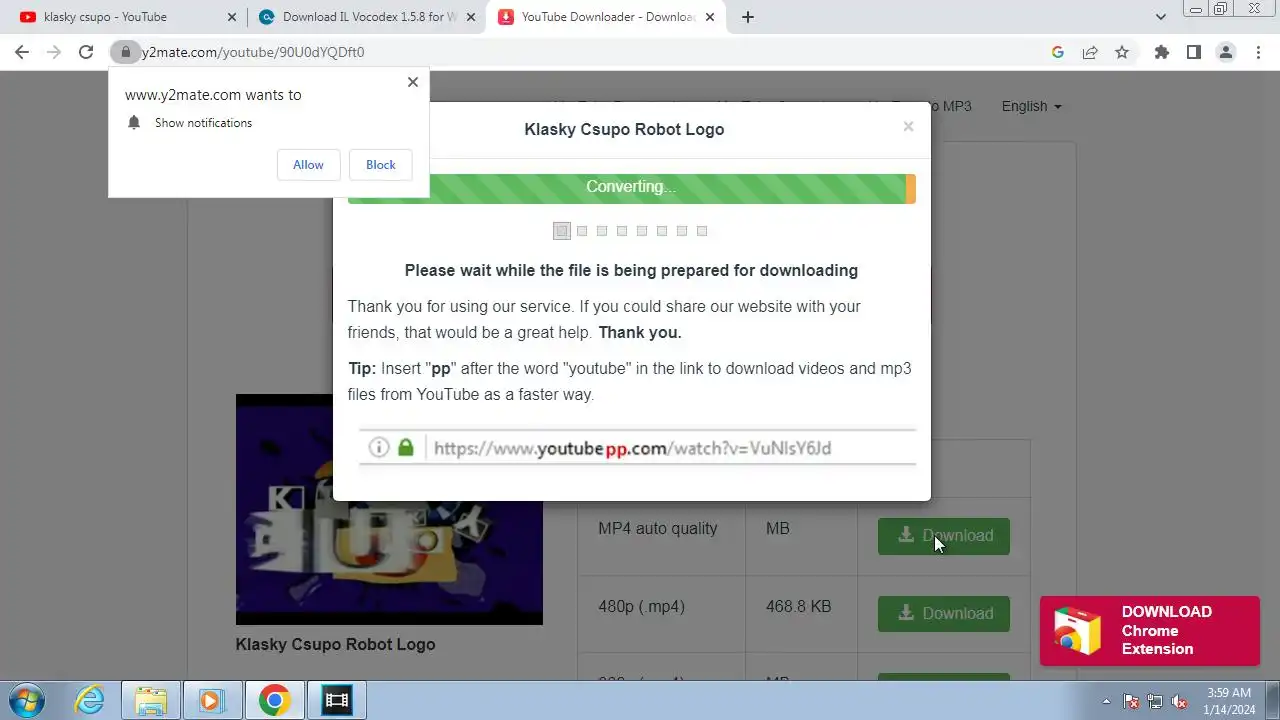Dismiss the notification permission popup
The height and width of the screenshot is (720, 1280).
coord(412,82)
